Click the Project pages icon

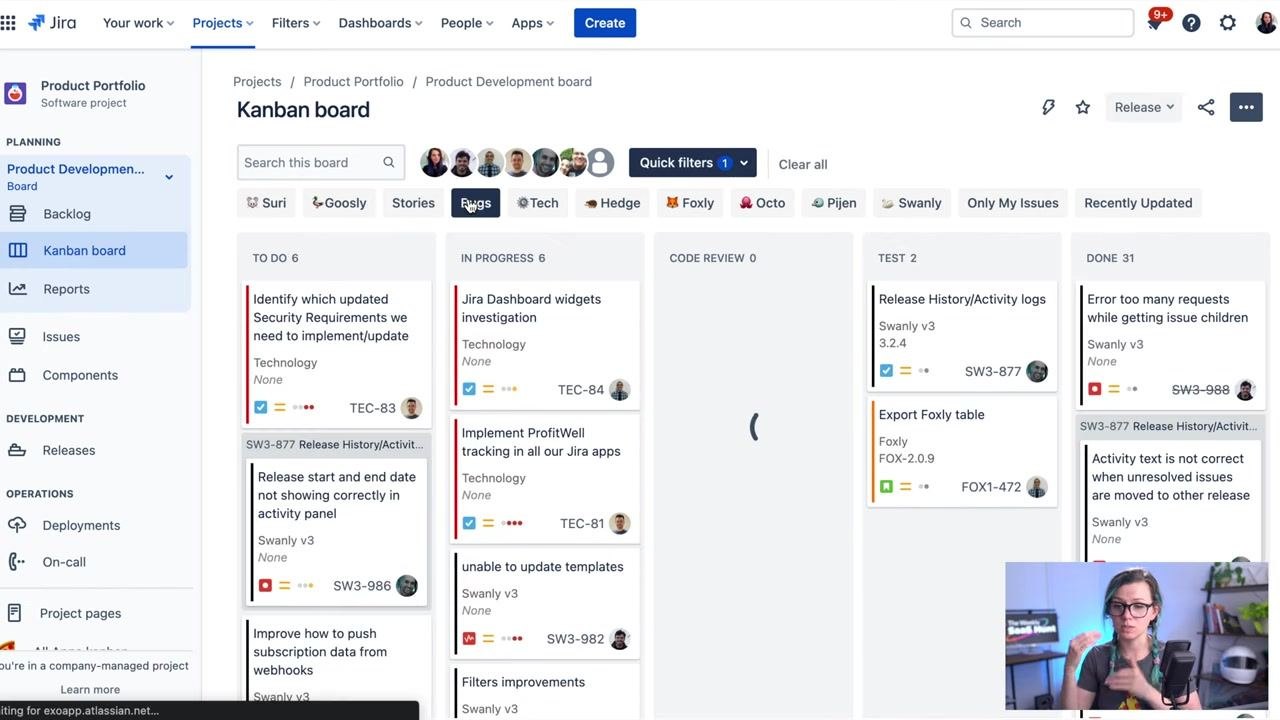pyautogui.click(x=15, y=613)
